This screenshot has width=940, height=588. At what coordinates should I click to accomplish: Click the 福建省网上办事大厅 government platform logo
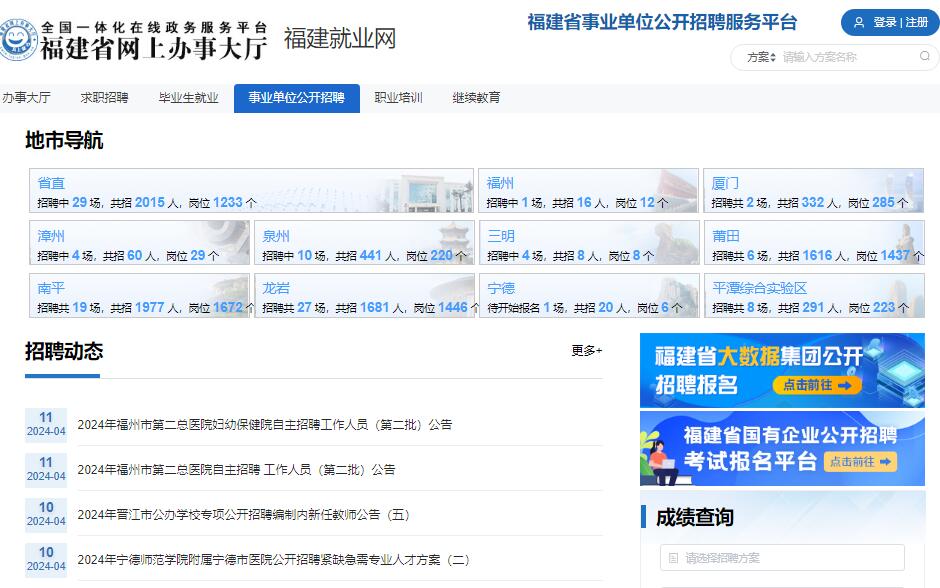135,31
